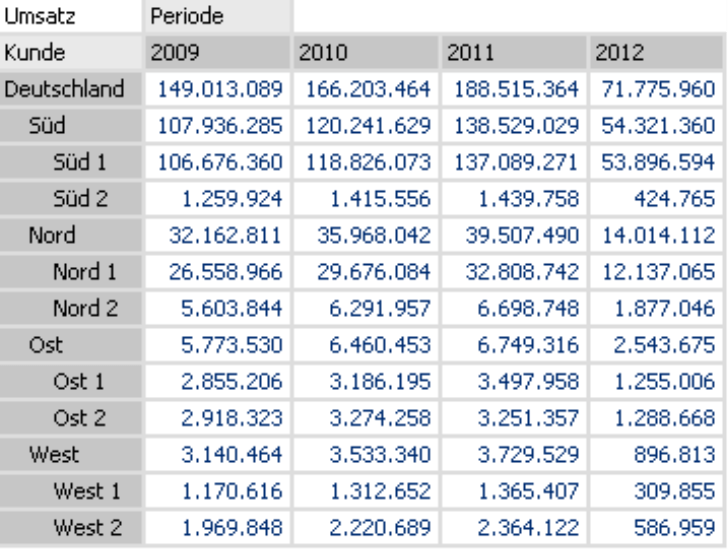The height and width of the screenshot is (549, 728).
Task: Select the West 2 row header
Action: click(x=71, y=528)
